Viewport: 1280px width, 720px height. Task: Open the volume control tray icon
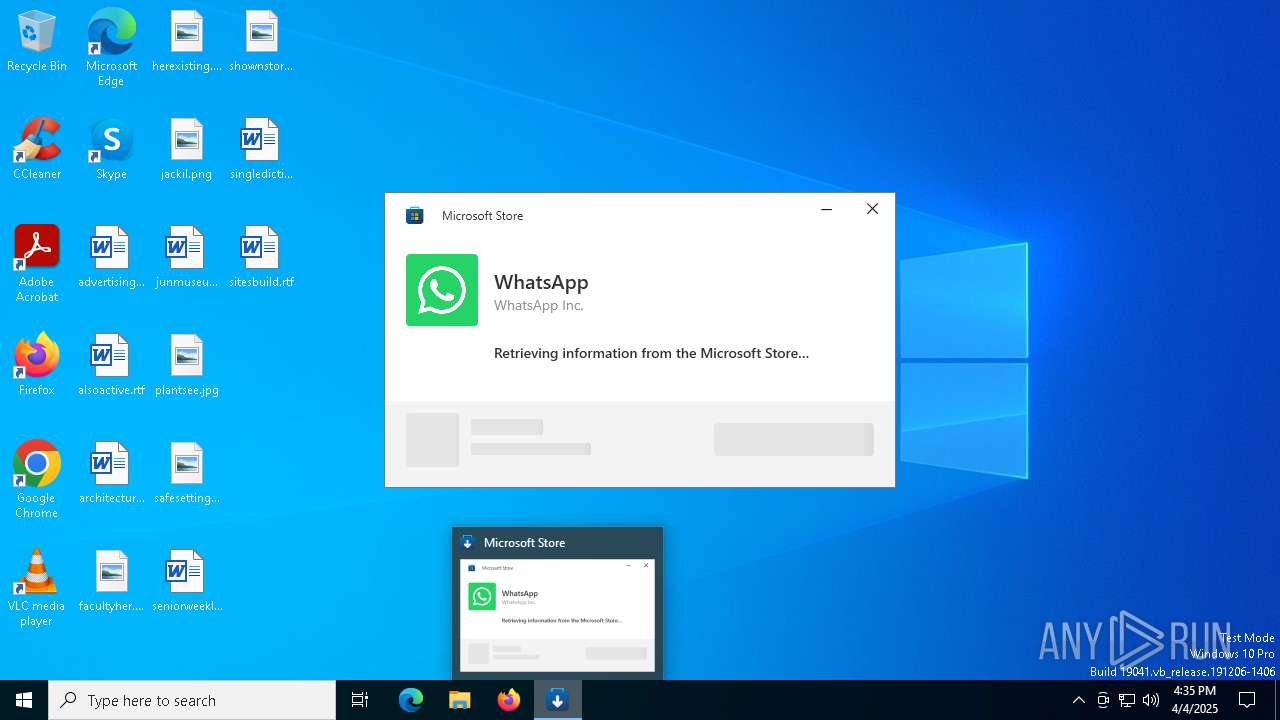click(1151, 700)
